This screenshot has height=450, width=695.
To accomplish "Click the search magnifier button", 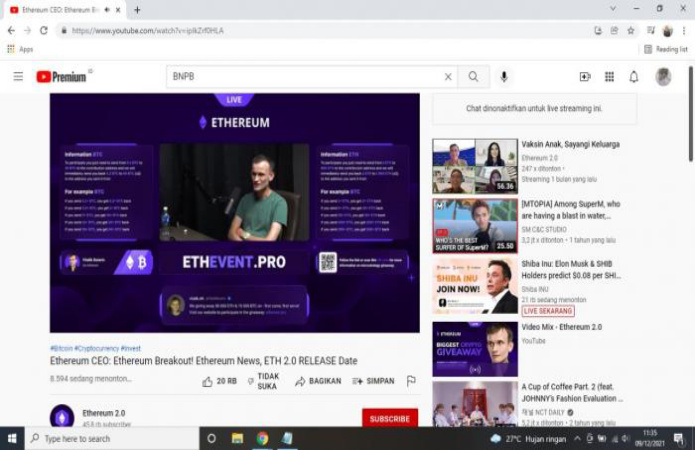I will [x=473, y=77].
